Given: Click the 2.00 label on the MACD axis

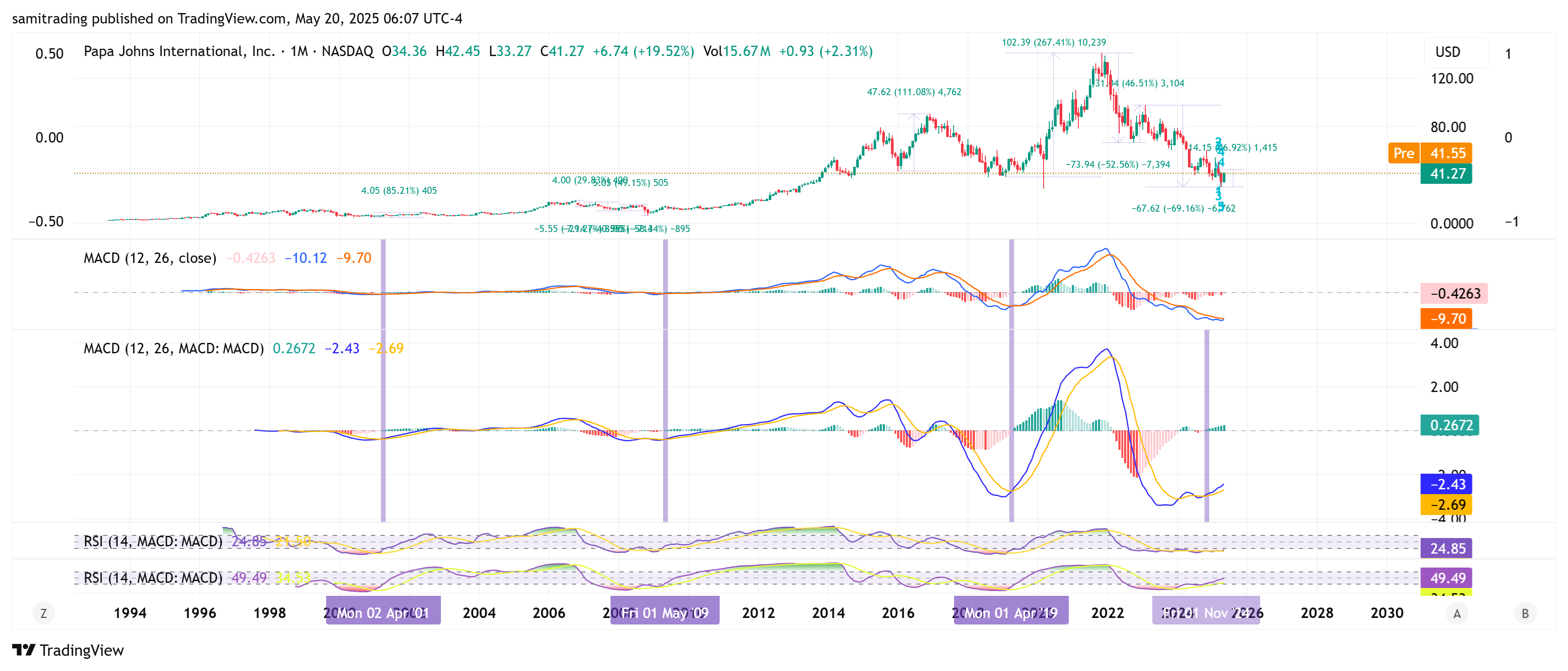Looking at the screenshot, I should [x=1445, y=387].
